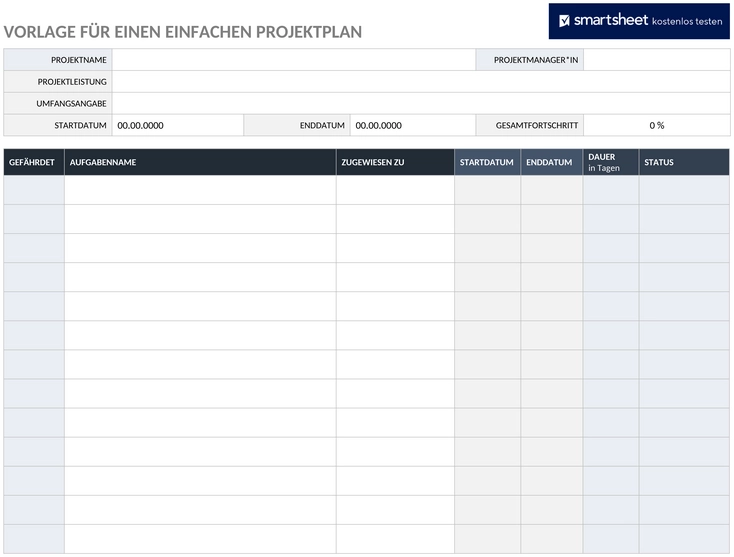734x557 pixels.
Task: Select the Projektmanager*in input field
Action: click(x=656, y=60)
